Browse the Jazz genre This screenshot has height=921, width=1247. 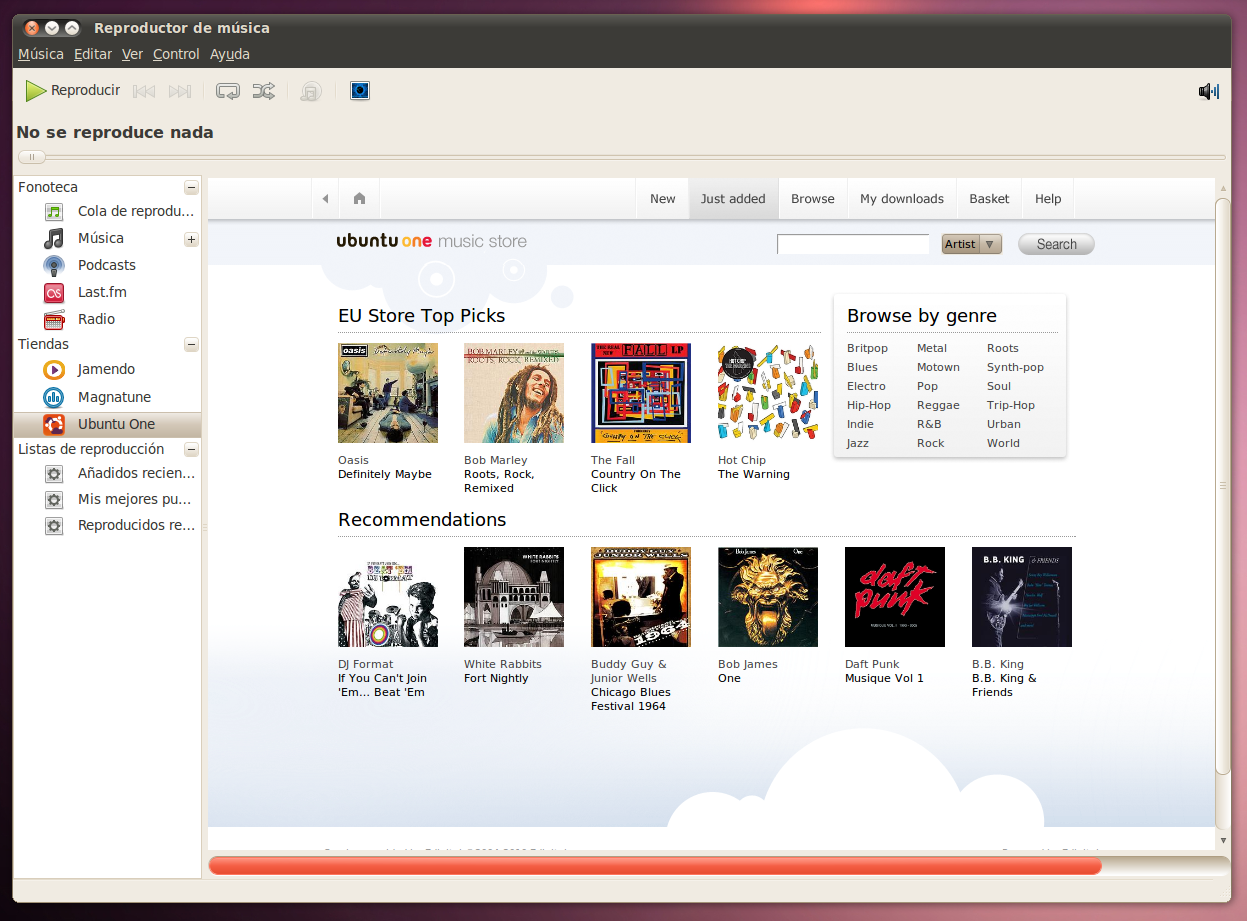(x=857, y=443)
